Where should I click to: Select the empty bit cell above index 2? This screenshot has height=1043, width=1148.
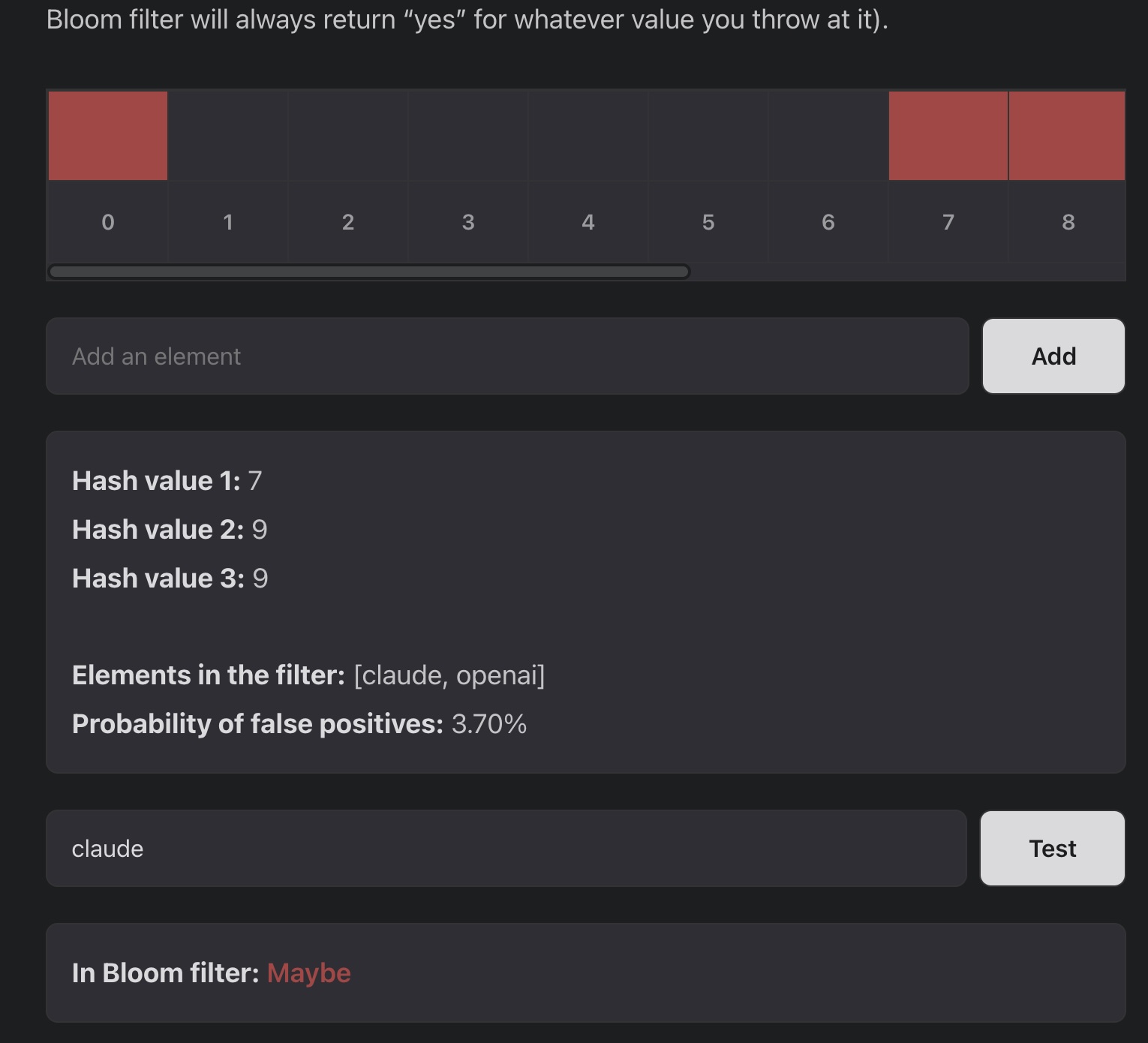(348, 136)
